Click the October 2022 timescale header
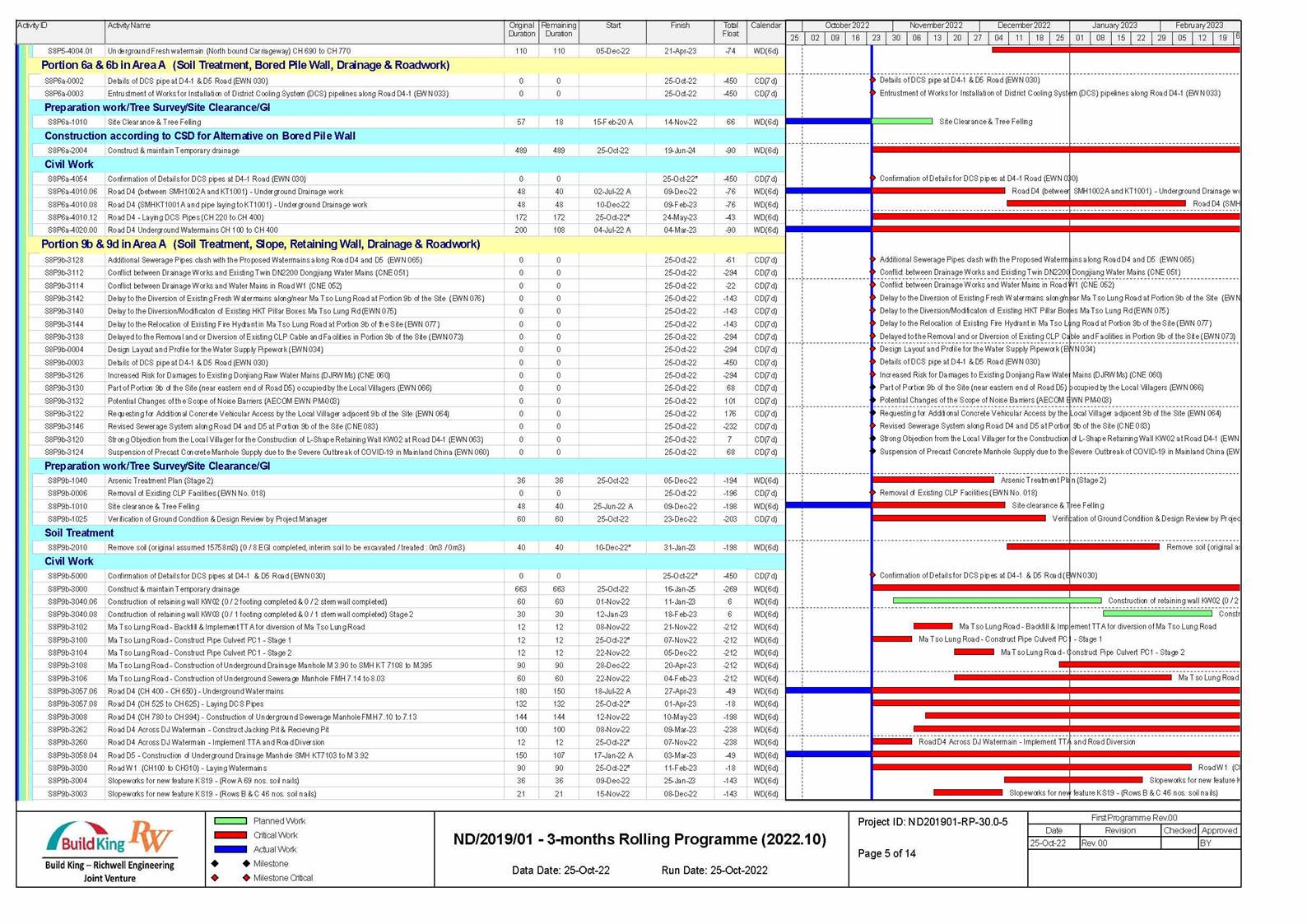The height and width of the screenshot is (924, 1307). tap(847, 26)
